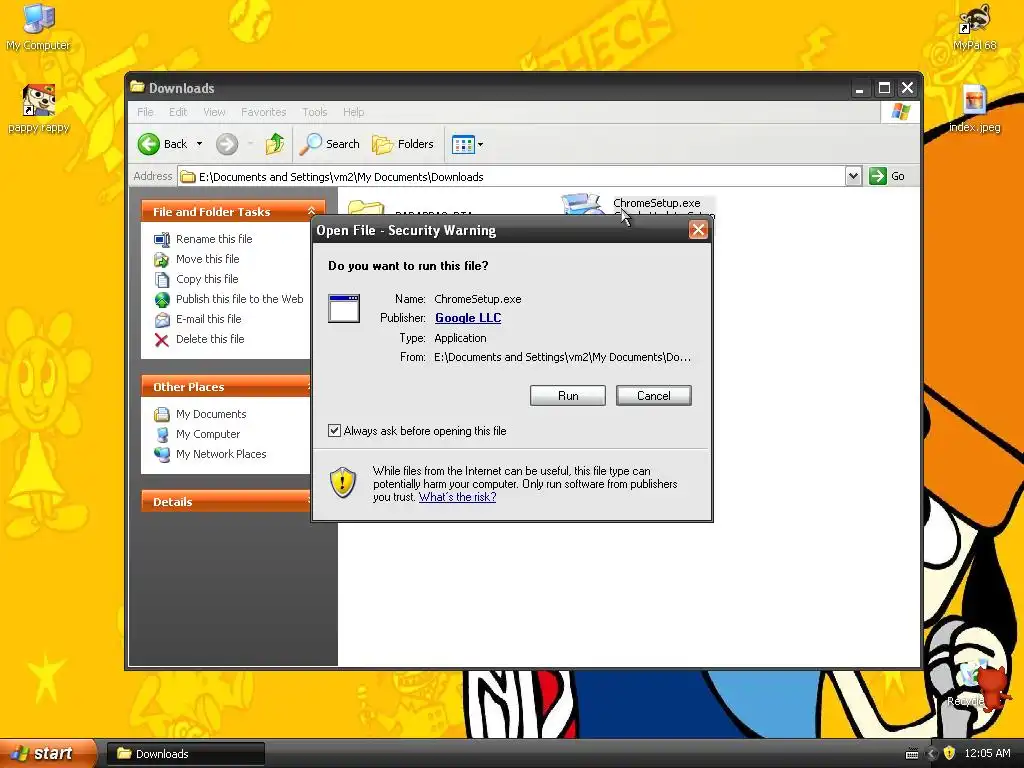Image resolution: width=1024 pixels, height=768 pixels.
Task: Click the keyboard tray icon
Action: pos(912,754)
